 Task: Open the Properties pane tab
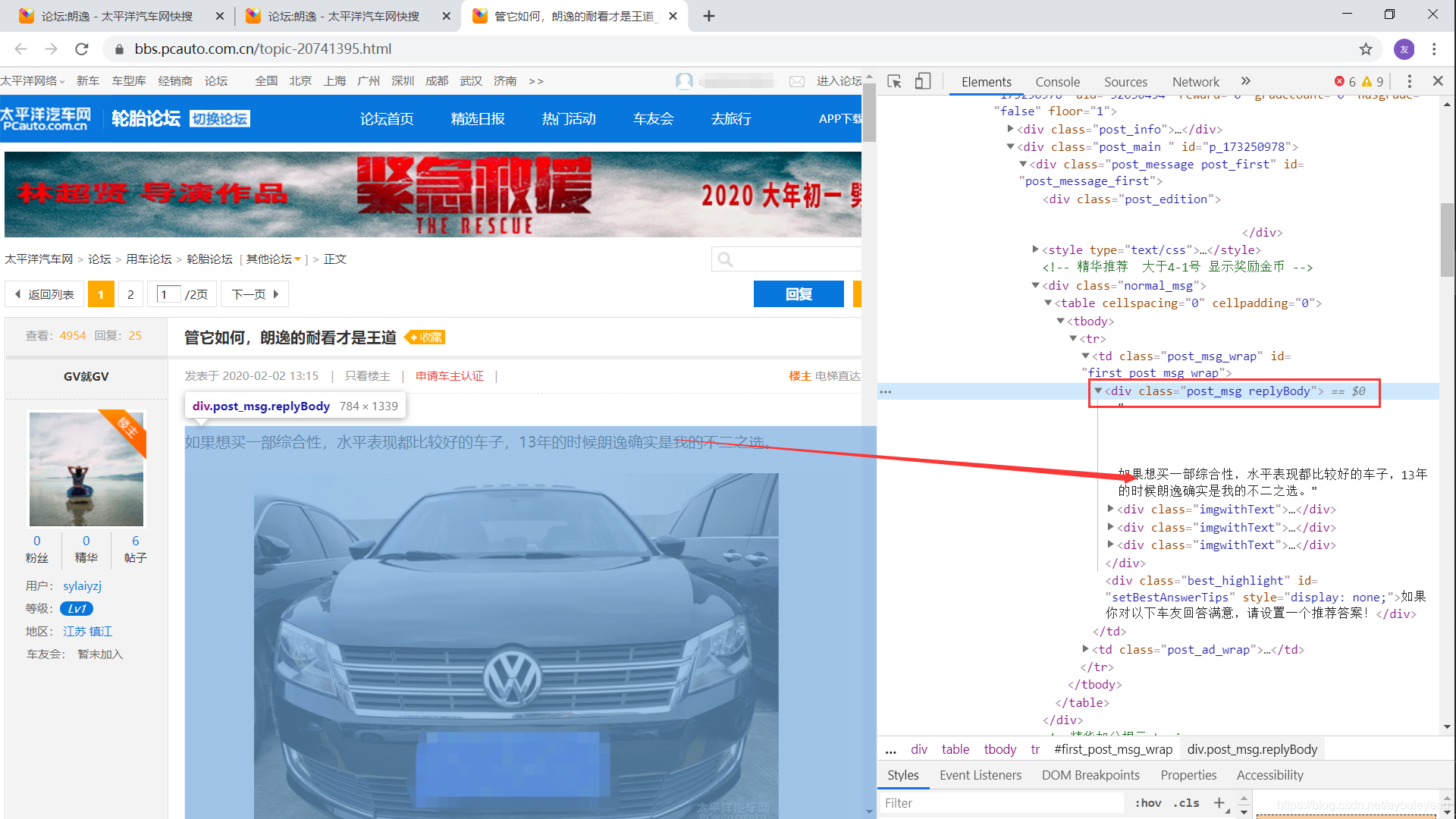pyautogui.click(x=1188, y=775)
